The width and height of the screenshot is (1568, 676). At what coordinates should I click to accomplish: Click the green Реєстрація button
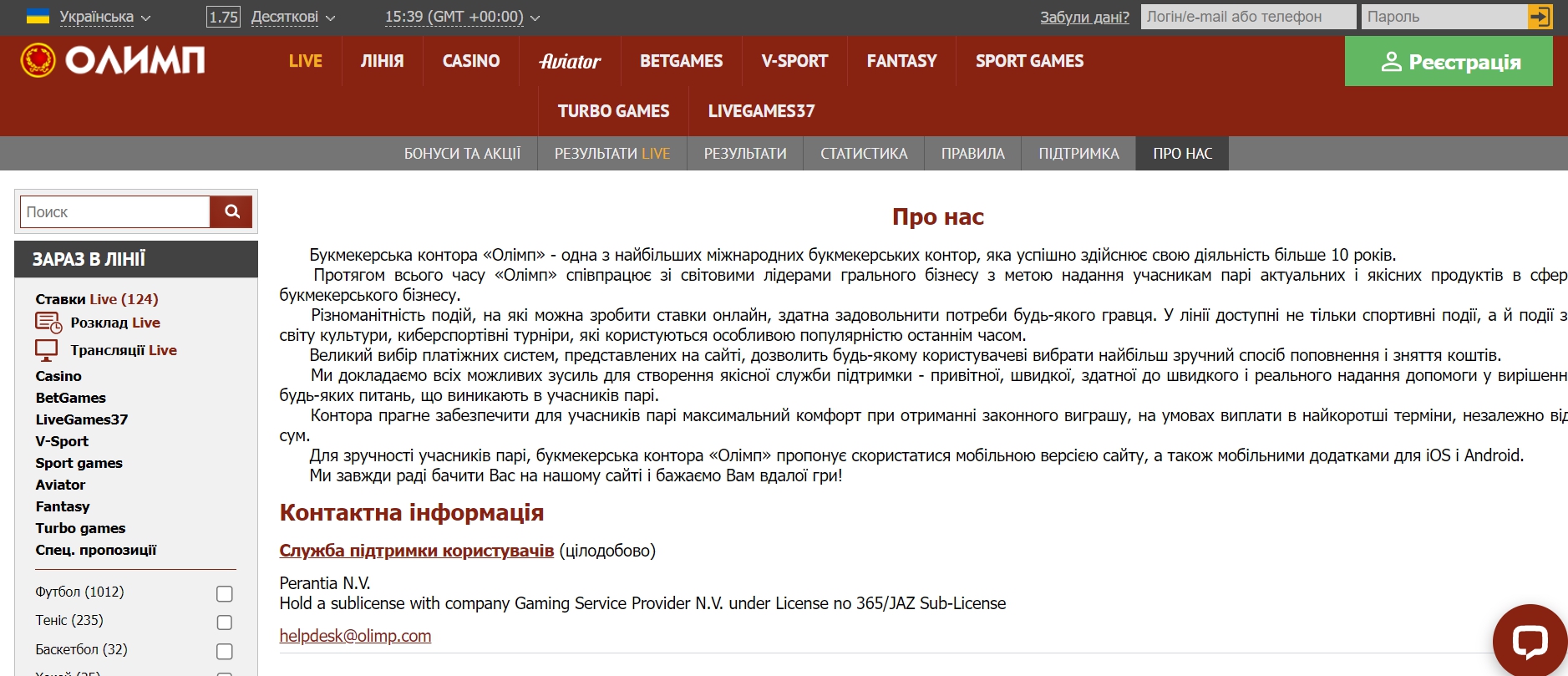coord(1449,61)
